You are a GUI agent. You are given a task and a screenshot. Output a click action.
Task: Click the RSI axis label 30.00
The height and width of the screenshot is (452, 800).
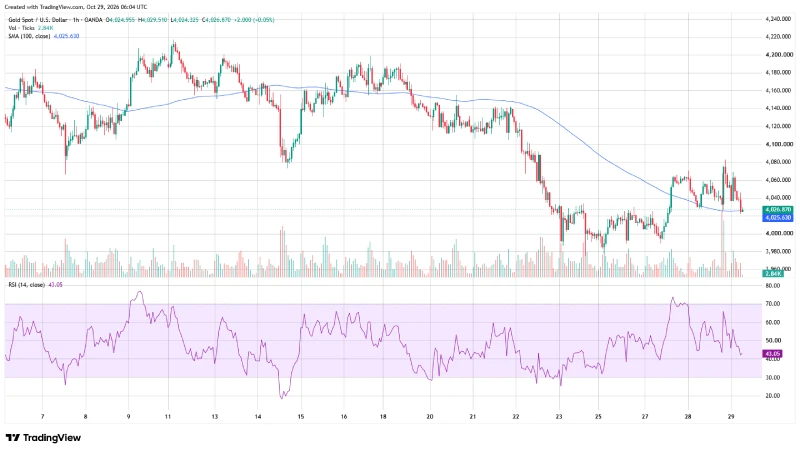[x=773, y=378]
